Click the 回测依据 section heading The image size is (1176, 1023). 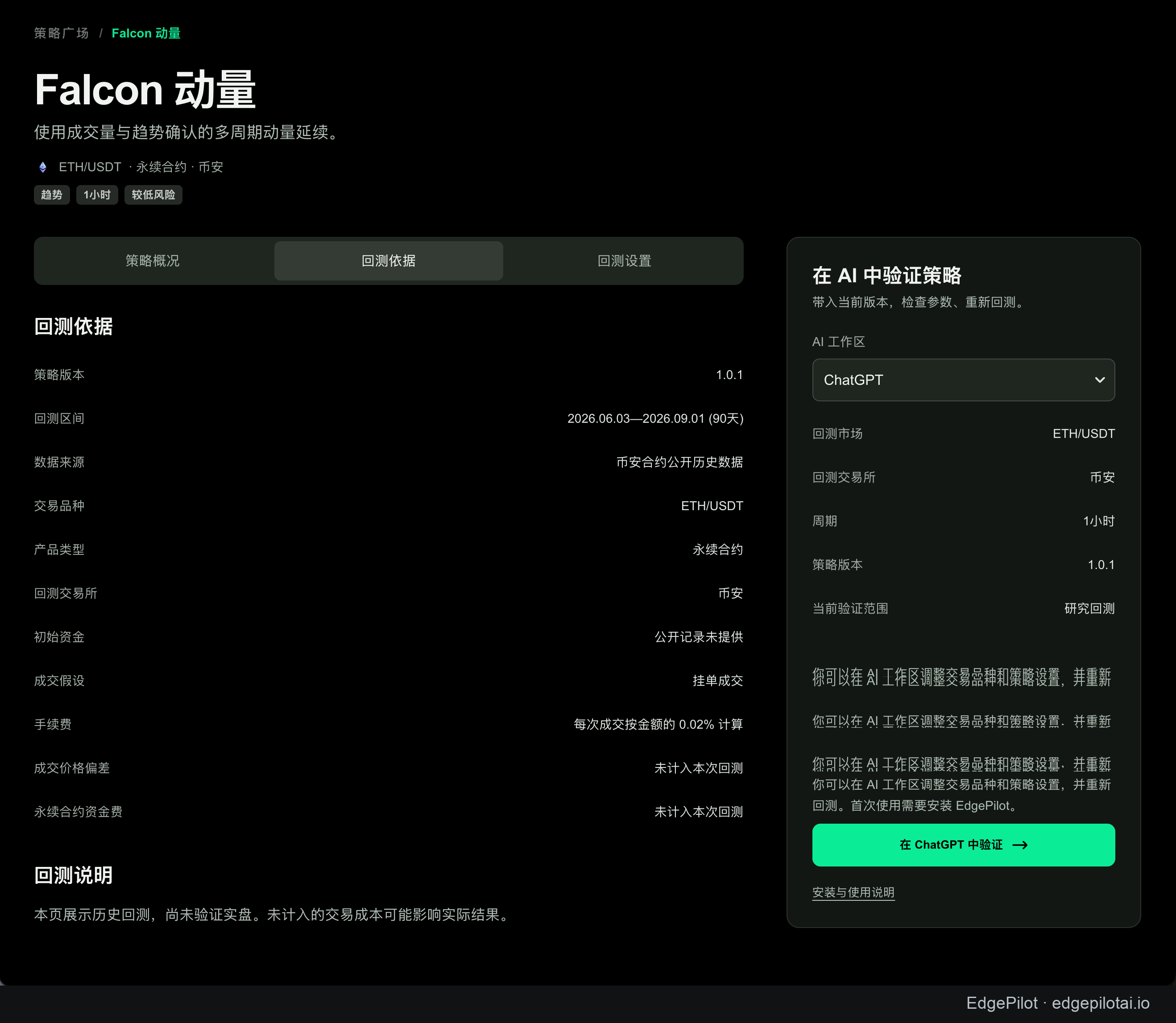point(73,326)
